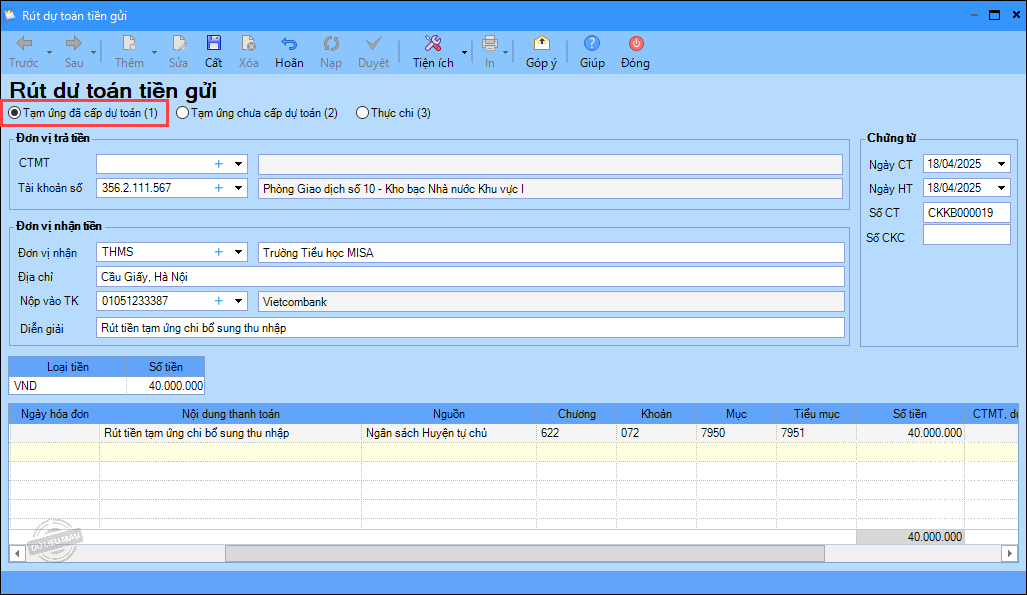Click the Tiểu mục column header
Image resolution: width=1027 pixels, height=595 pixels.
click(x=816, y=414)
